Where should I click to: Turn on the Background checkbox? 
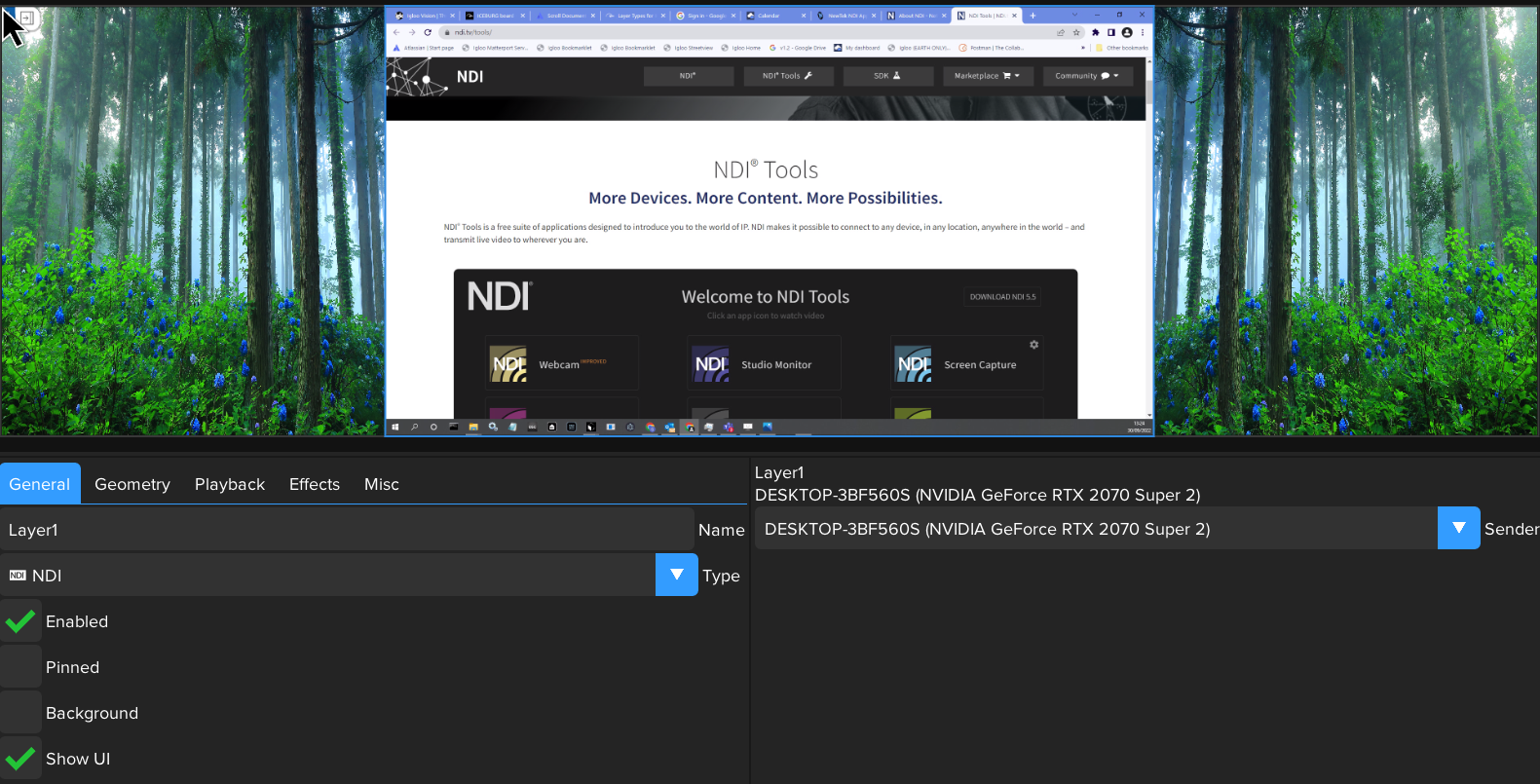coord(20,713)
